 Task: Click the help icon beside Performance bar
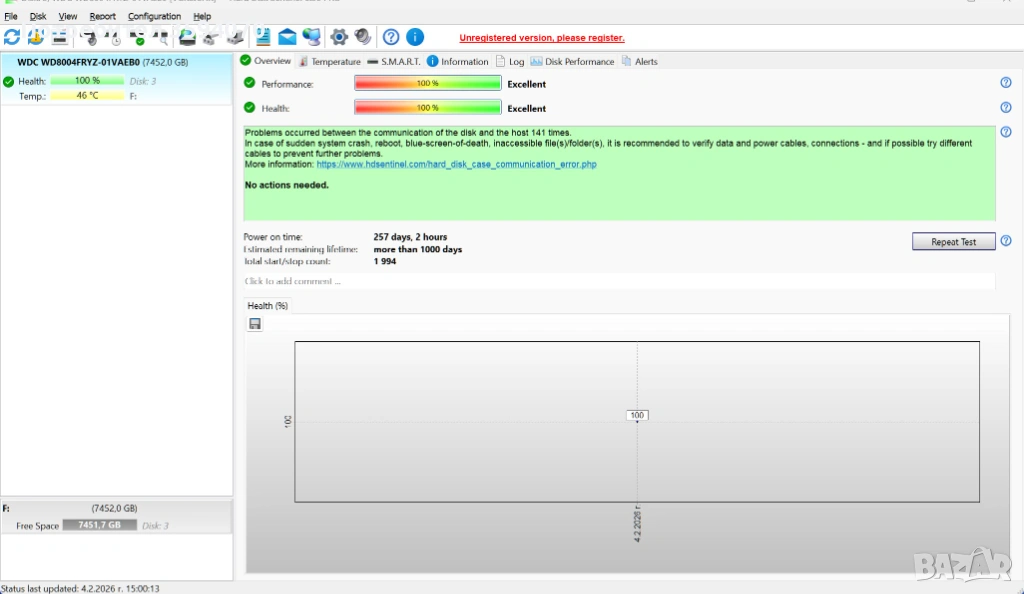click(x=1006, y=83)
